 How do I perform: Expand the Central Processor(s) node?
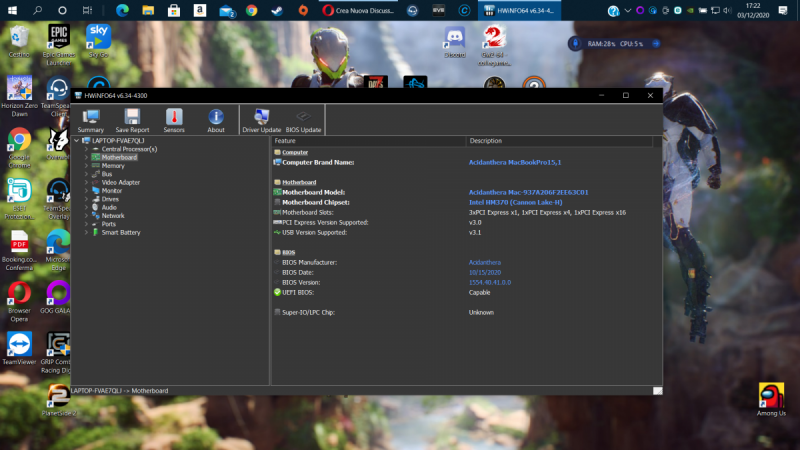pyautogui.click(x=86, y=149)
